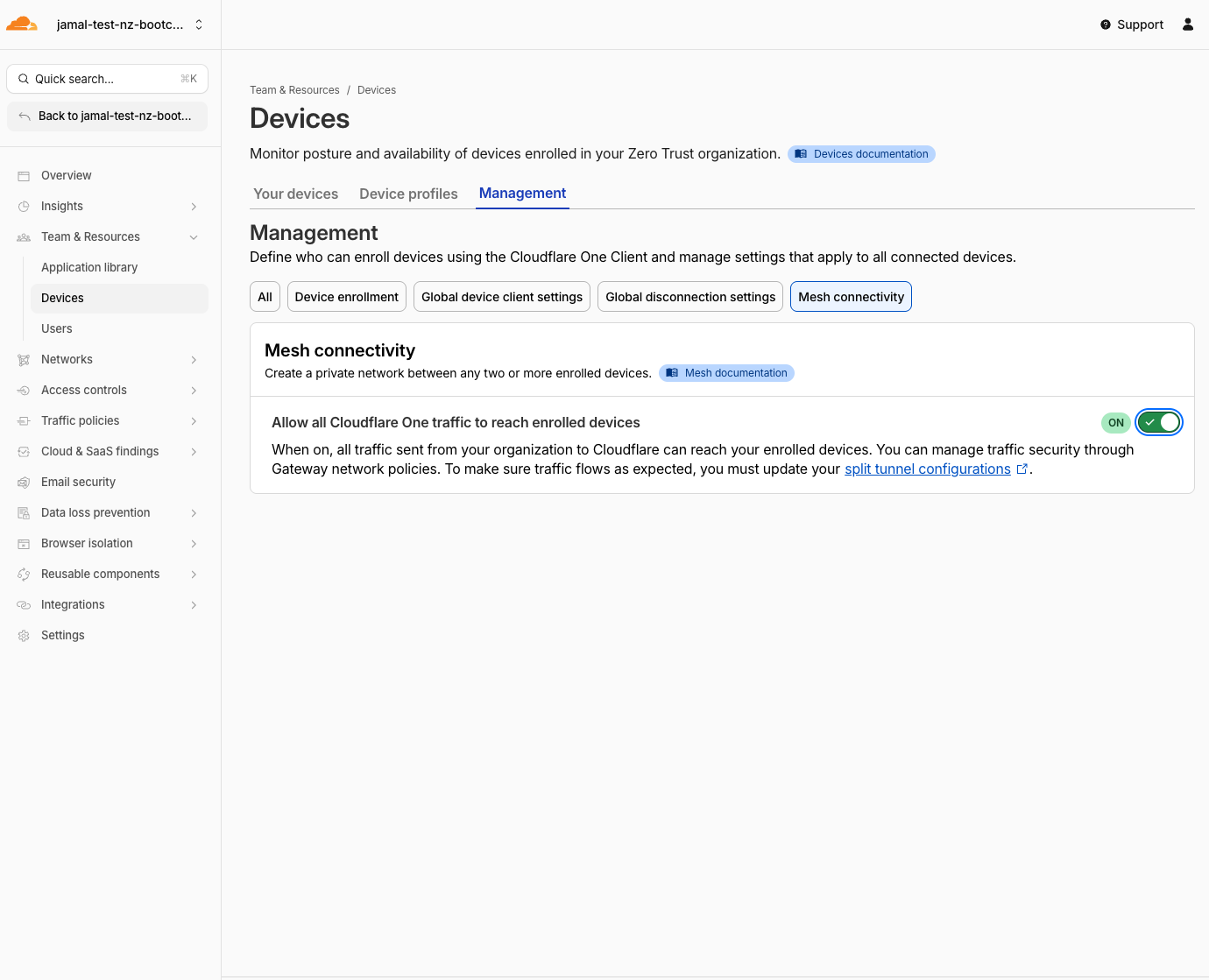Expand the Access controls chevron
This screenshot has height=980, width=1209.
tap(194, 391)
